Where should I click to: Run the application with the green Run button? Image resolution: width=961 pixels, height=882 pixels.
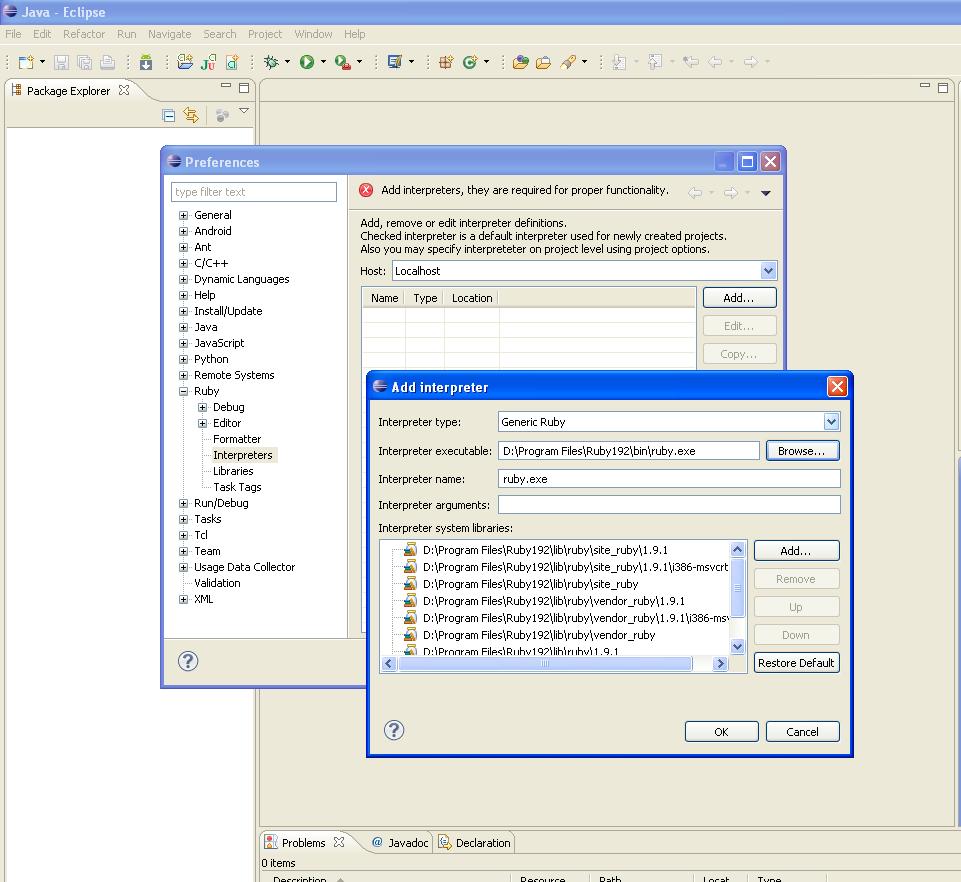307,61
